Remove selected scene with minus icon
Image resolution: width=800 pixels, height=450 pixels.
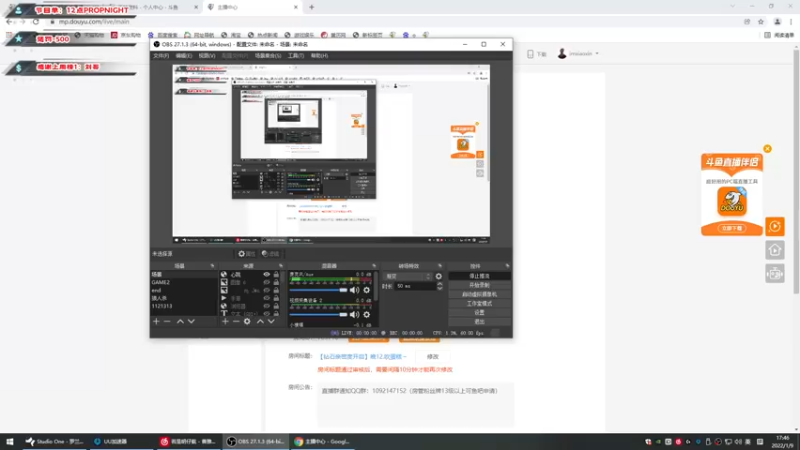point(167,321)
